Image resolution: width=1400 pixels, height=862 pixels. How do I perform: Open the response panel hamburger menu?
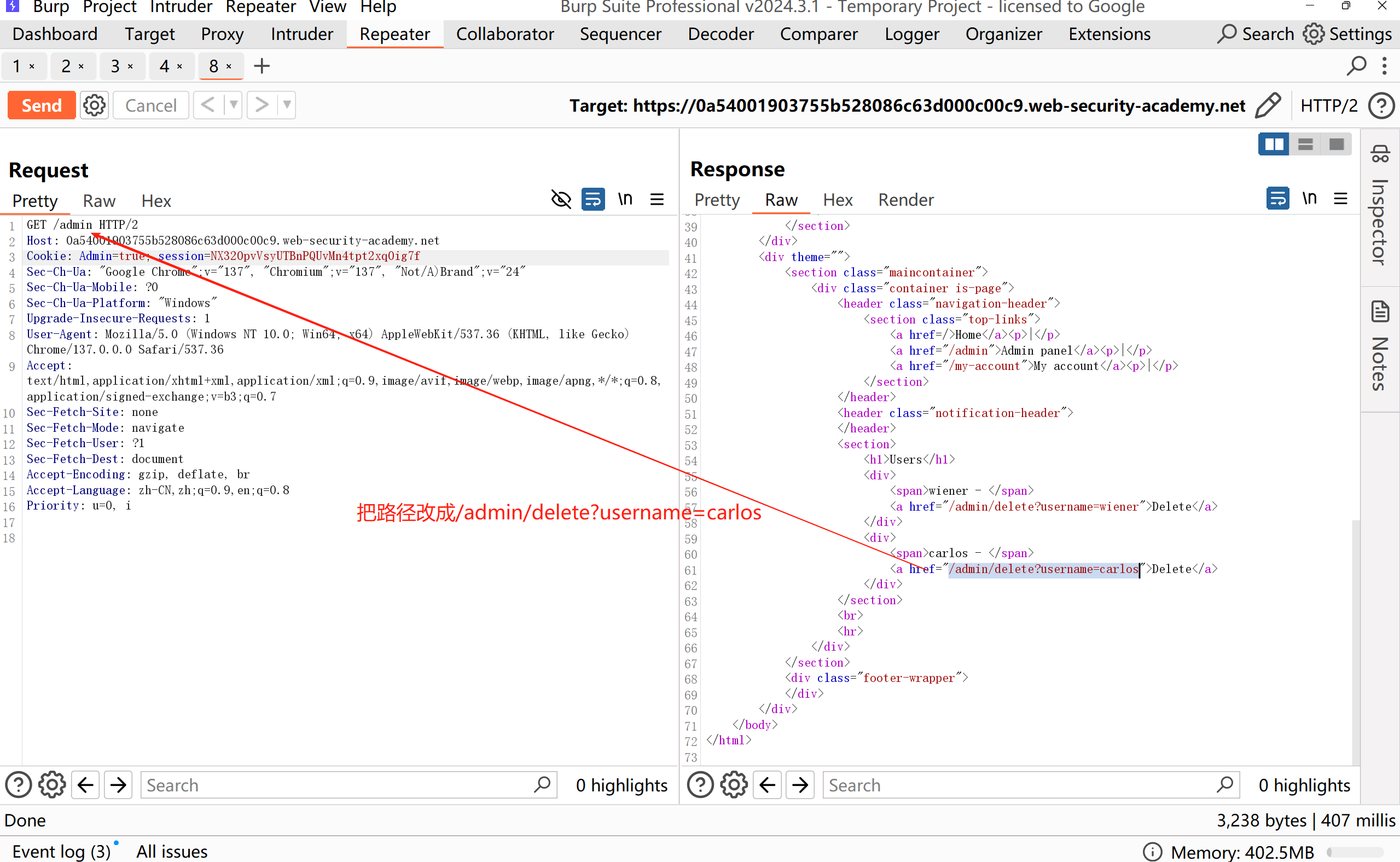[1341, 198]
